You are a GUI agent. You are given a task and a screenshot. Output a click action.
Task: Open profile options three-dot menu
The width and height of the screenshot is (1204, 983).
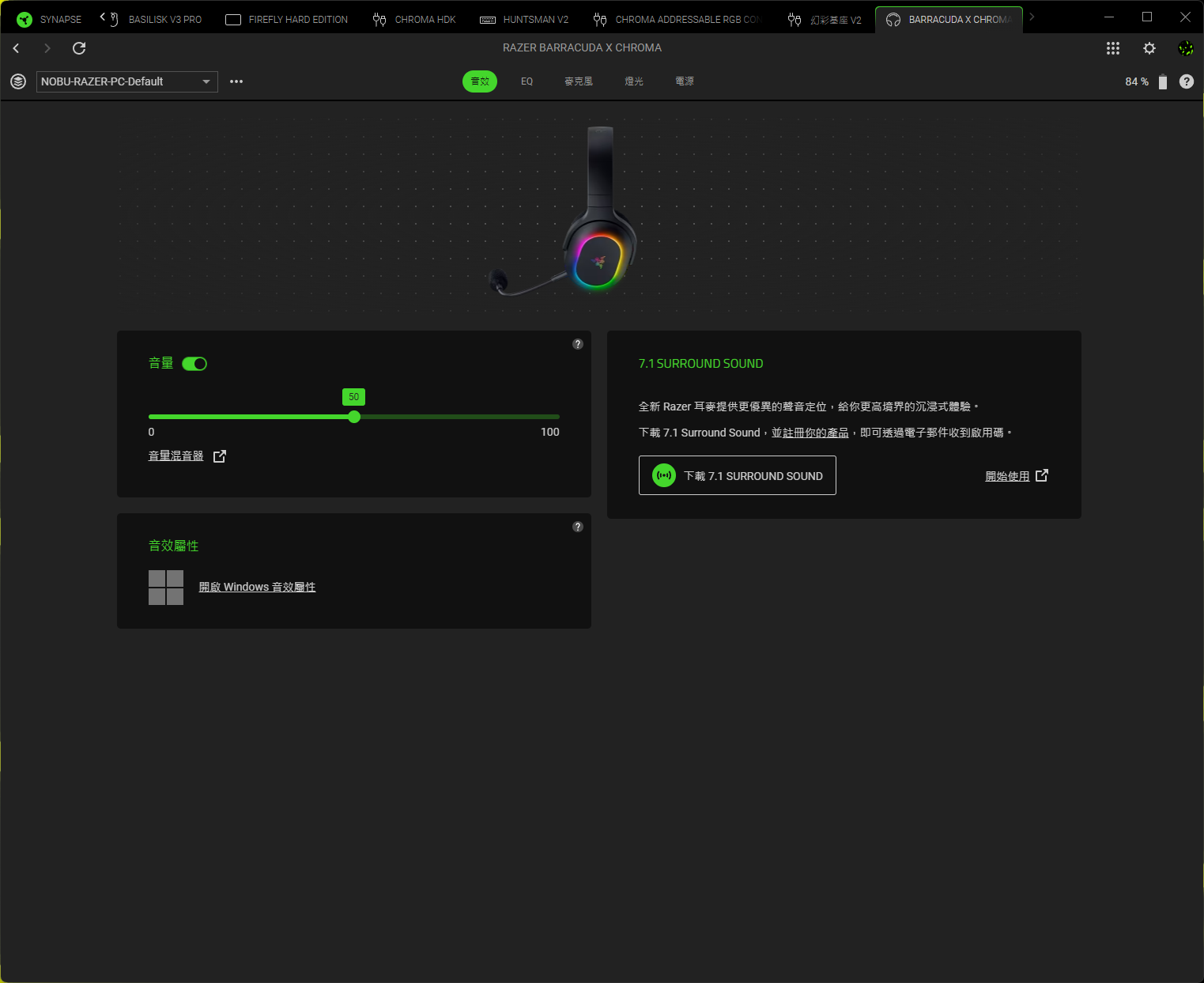236,81
